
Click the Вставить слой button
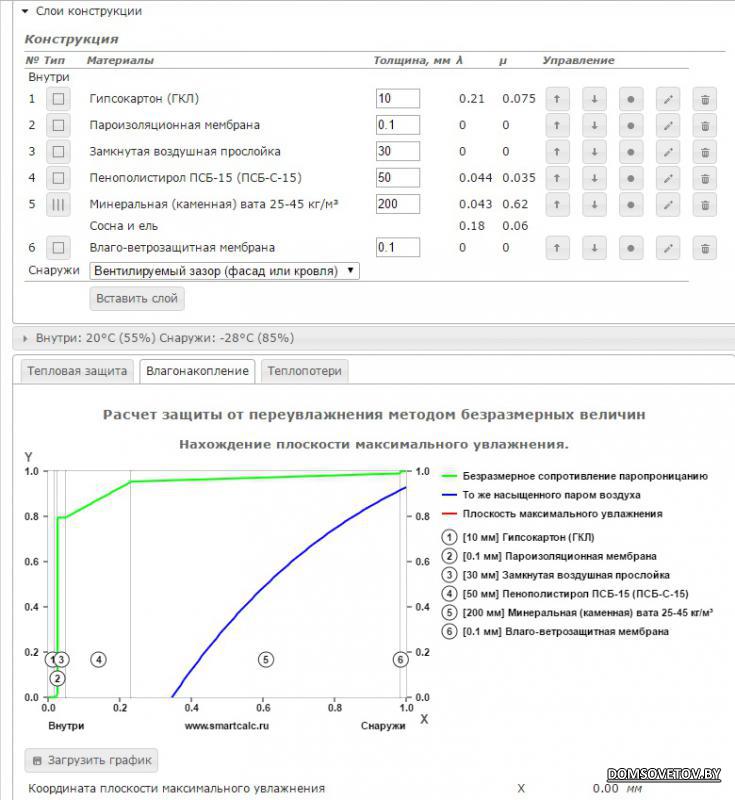[x=137, y=298]
